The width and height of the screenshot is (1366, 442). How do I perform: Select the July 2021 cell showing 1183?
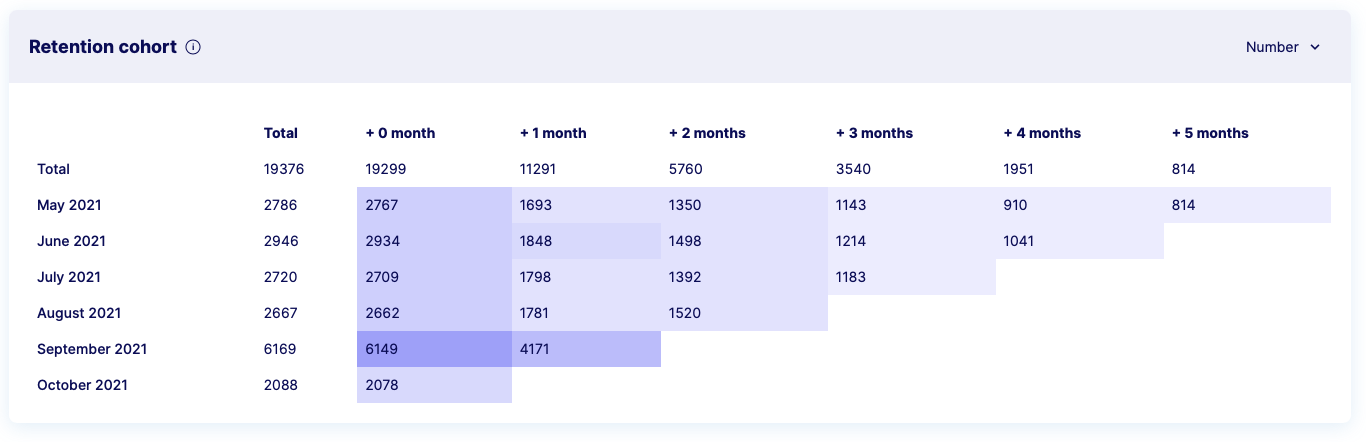[912, 277]
